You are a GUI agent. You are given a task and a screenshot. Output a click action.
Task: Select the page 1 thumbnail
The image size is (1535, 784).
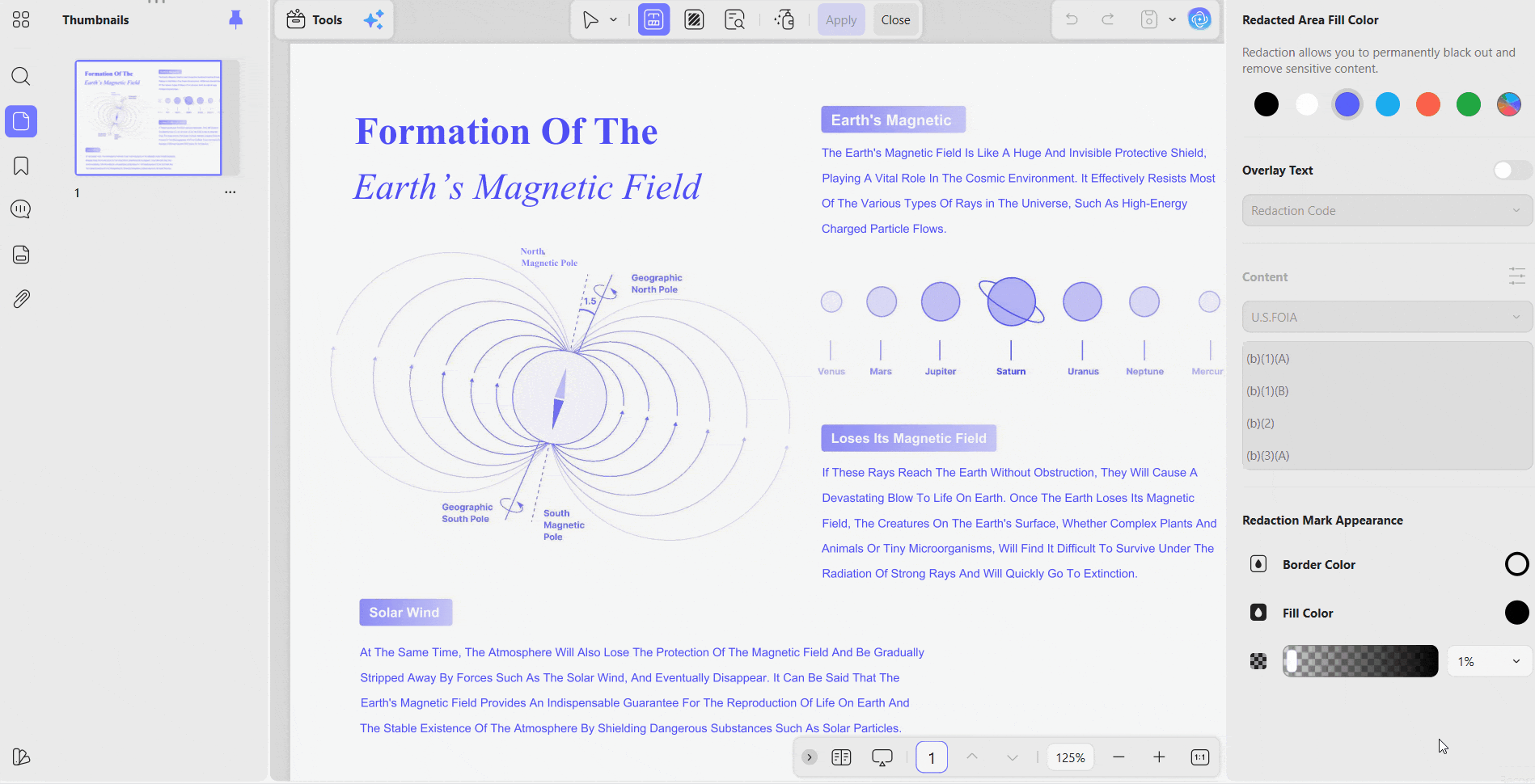pos(148,118)
